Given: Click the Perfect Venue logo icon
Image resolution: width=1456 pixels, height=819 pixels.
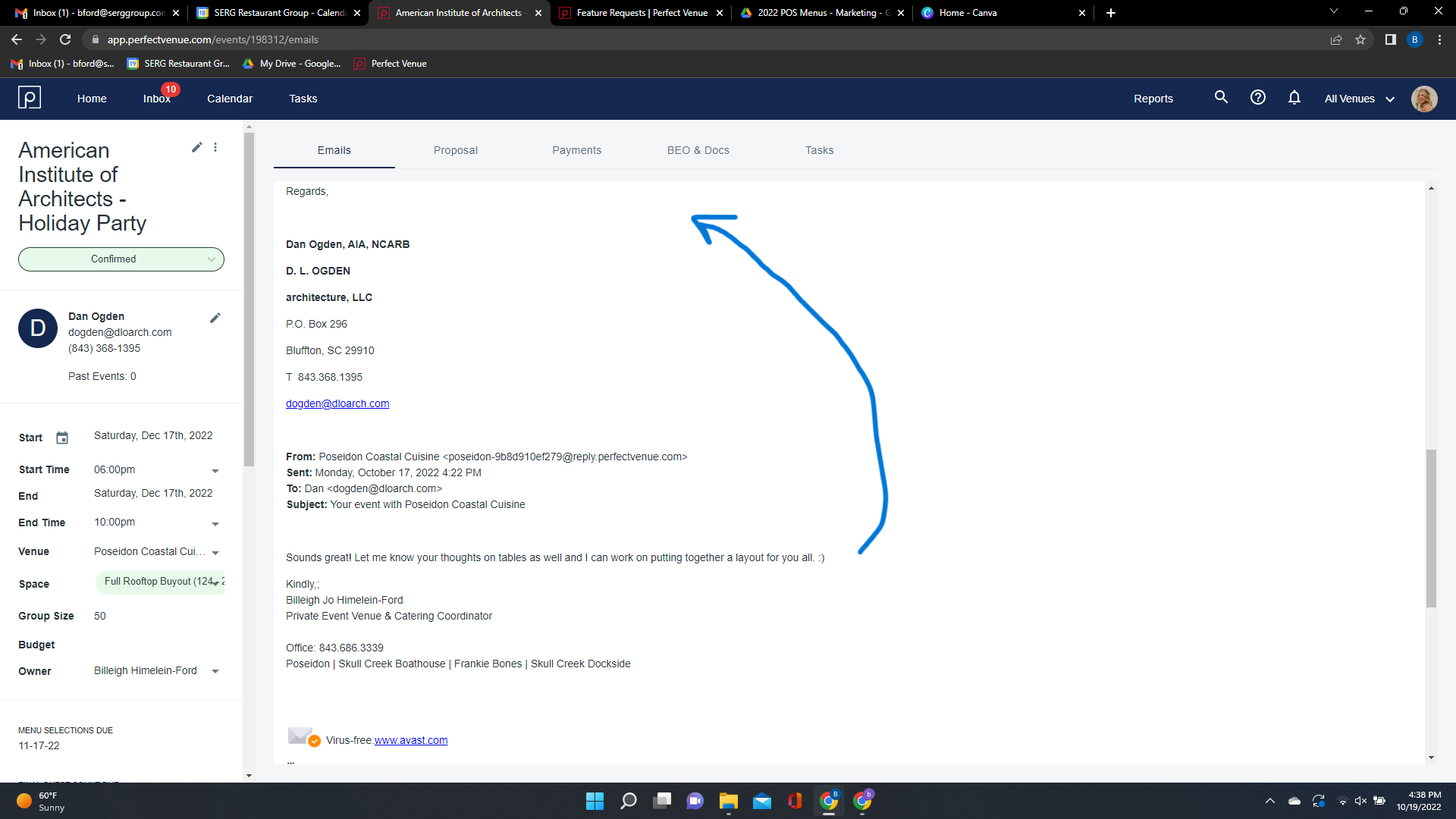Looking at the screenshot, I should pyautogui.click(x=30, y=98).
